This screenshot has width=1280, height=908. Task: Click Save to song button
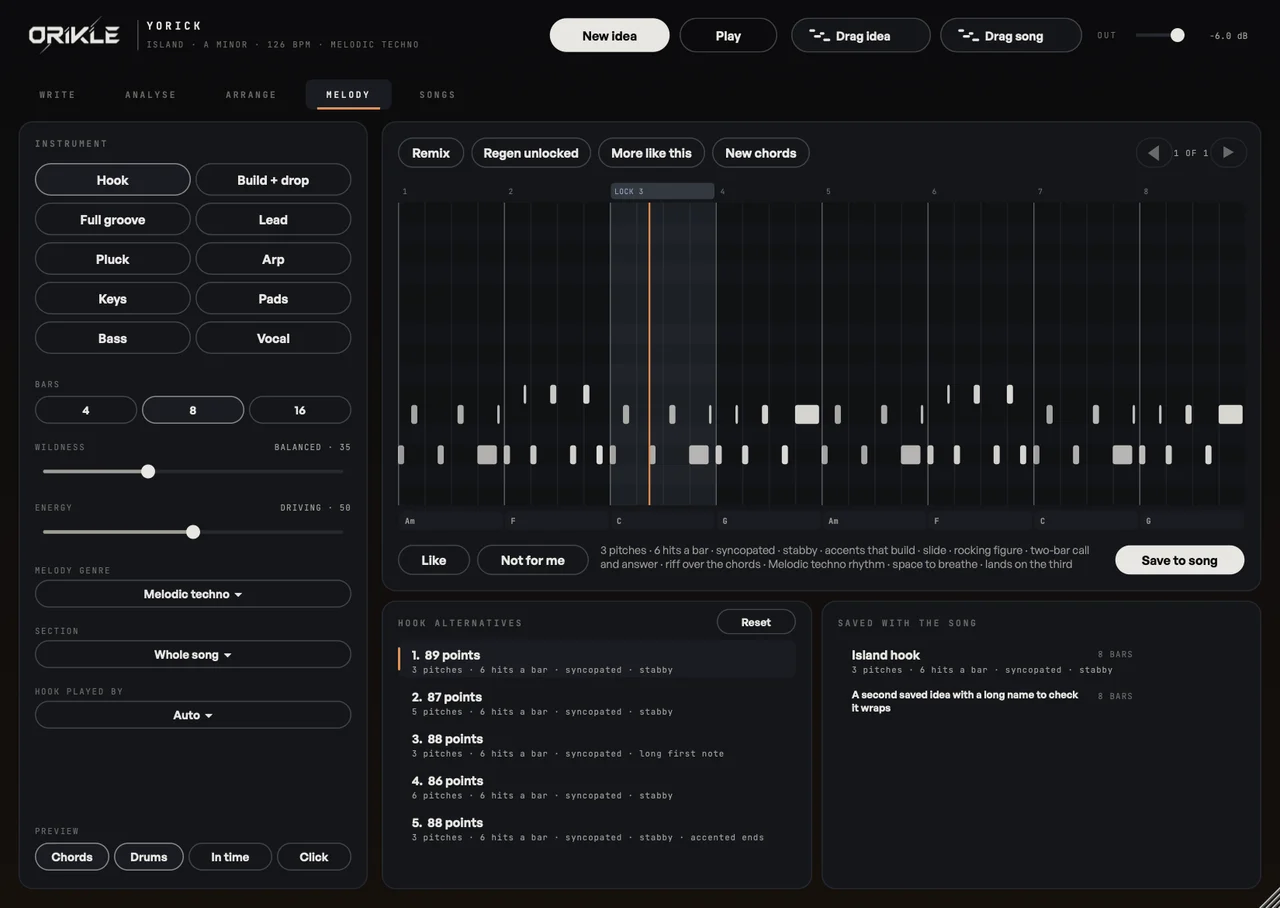1180,560
